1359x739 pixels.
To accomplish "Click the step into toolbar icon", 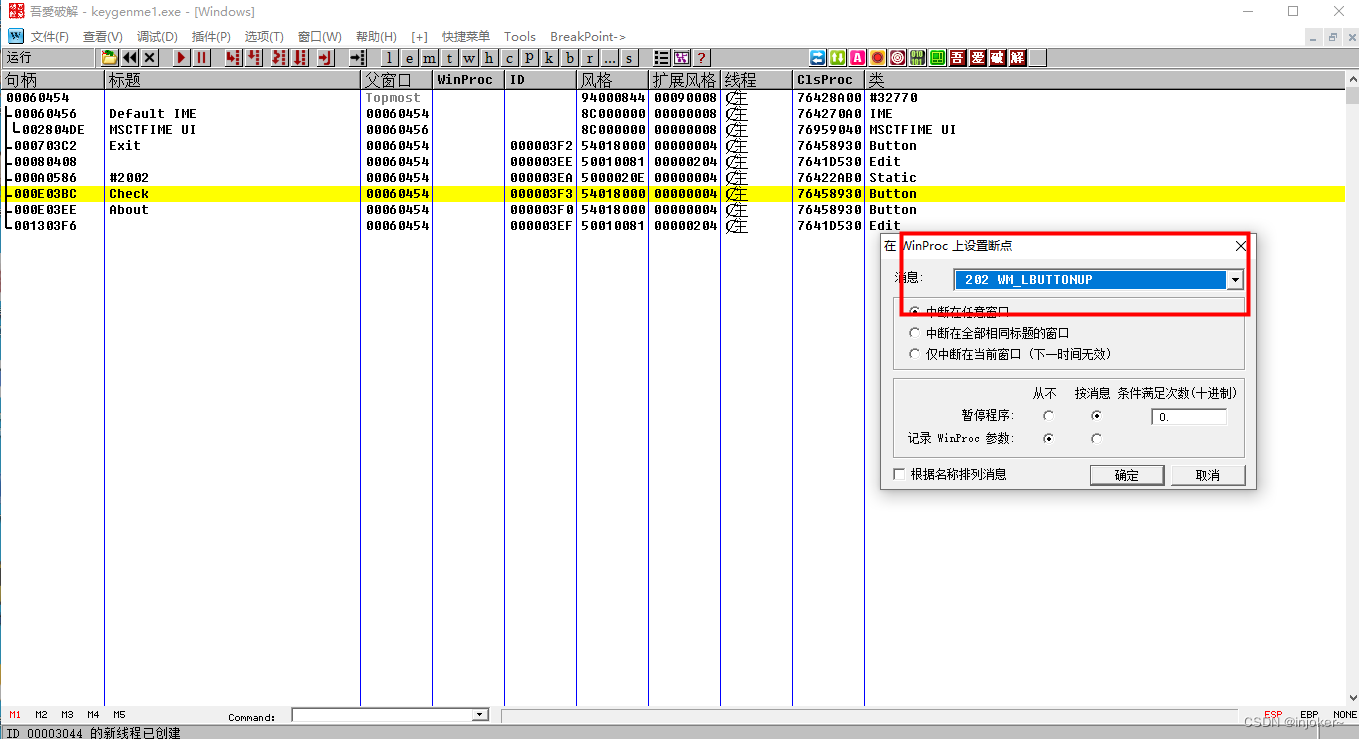I will tap(233, 58).
